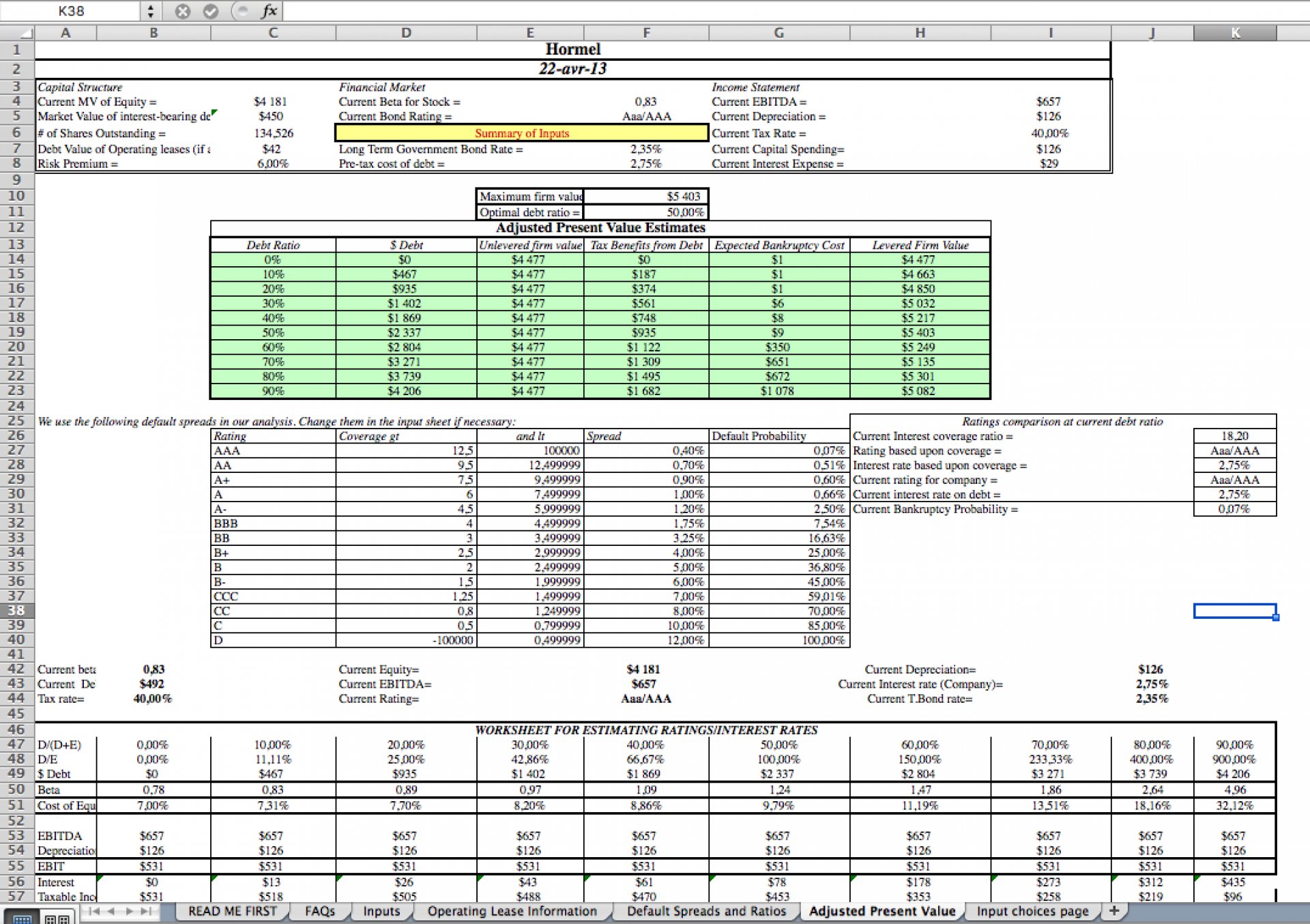The width and height of the screenshot is (1310, 924).
Task: Go to last sheet tab arrow
Action: pos(145,911)
